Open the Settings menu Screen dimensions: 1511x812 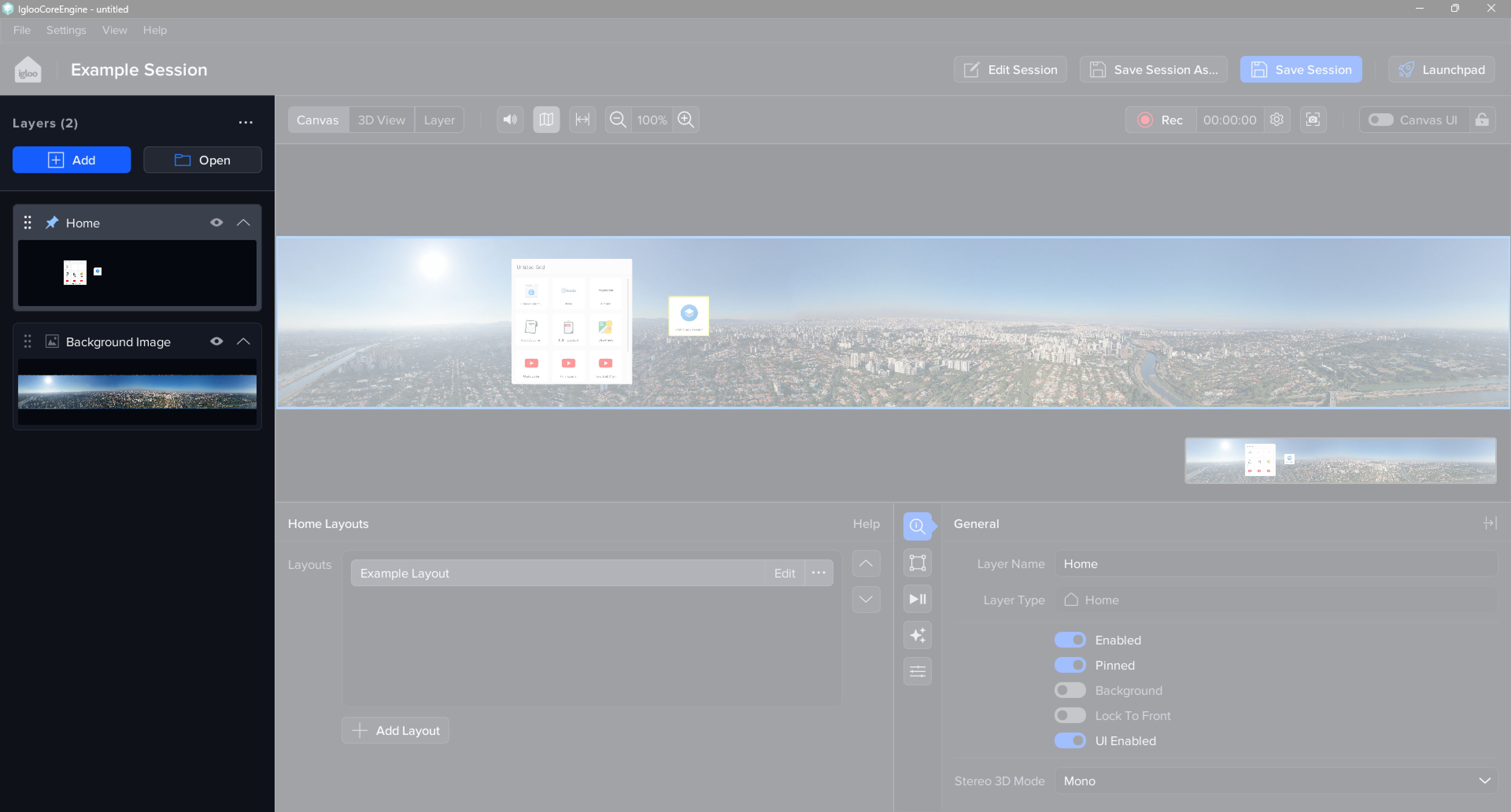[66, 30]
